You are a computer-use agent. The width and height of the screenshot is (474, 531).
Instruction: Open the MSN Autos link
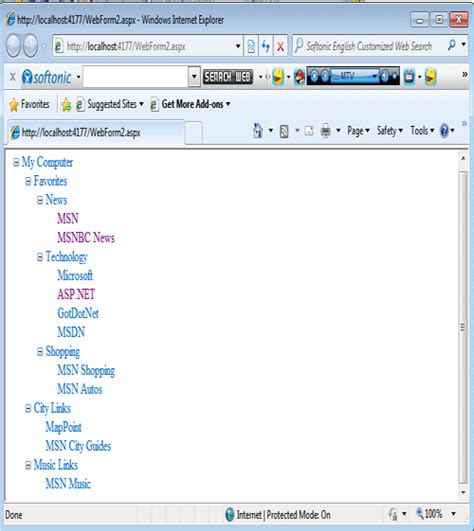tap(80, 389)
